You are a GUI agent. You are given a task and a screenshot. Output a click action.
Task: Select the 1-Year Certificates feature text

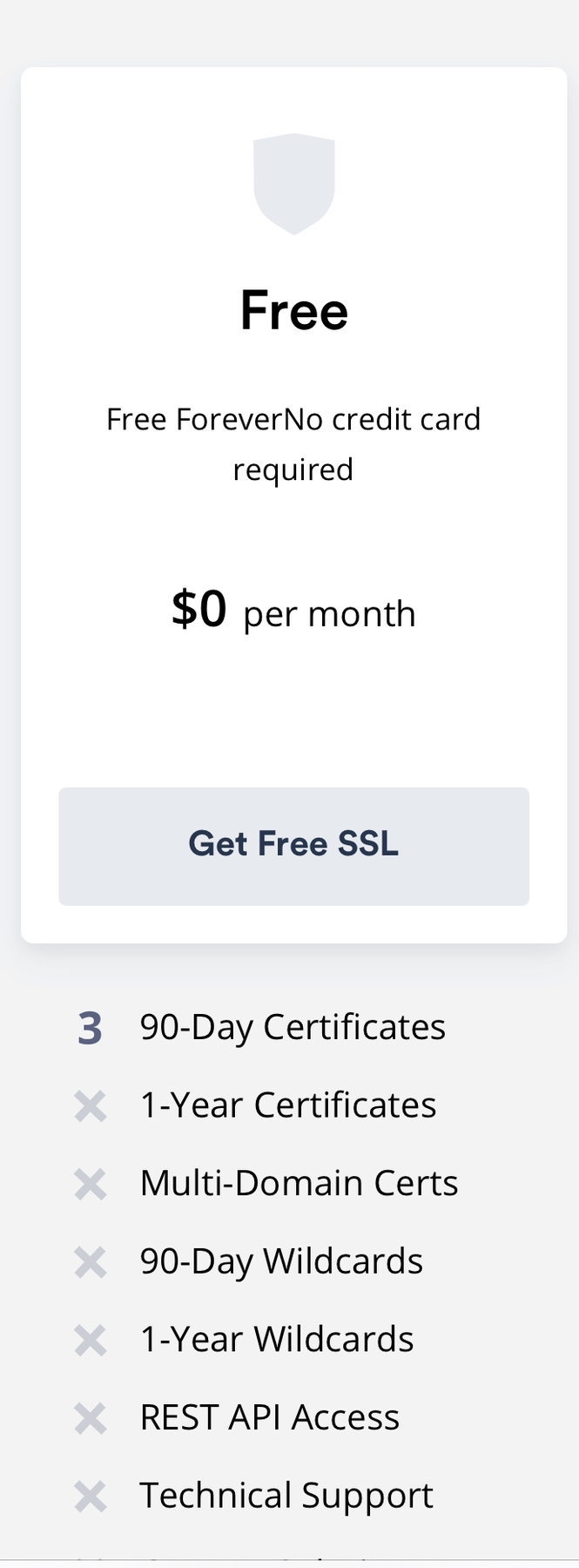point(288,1105)
